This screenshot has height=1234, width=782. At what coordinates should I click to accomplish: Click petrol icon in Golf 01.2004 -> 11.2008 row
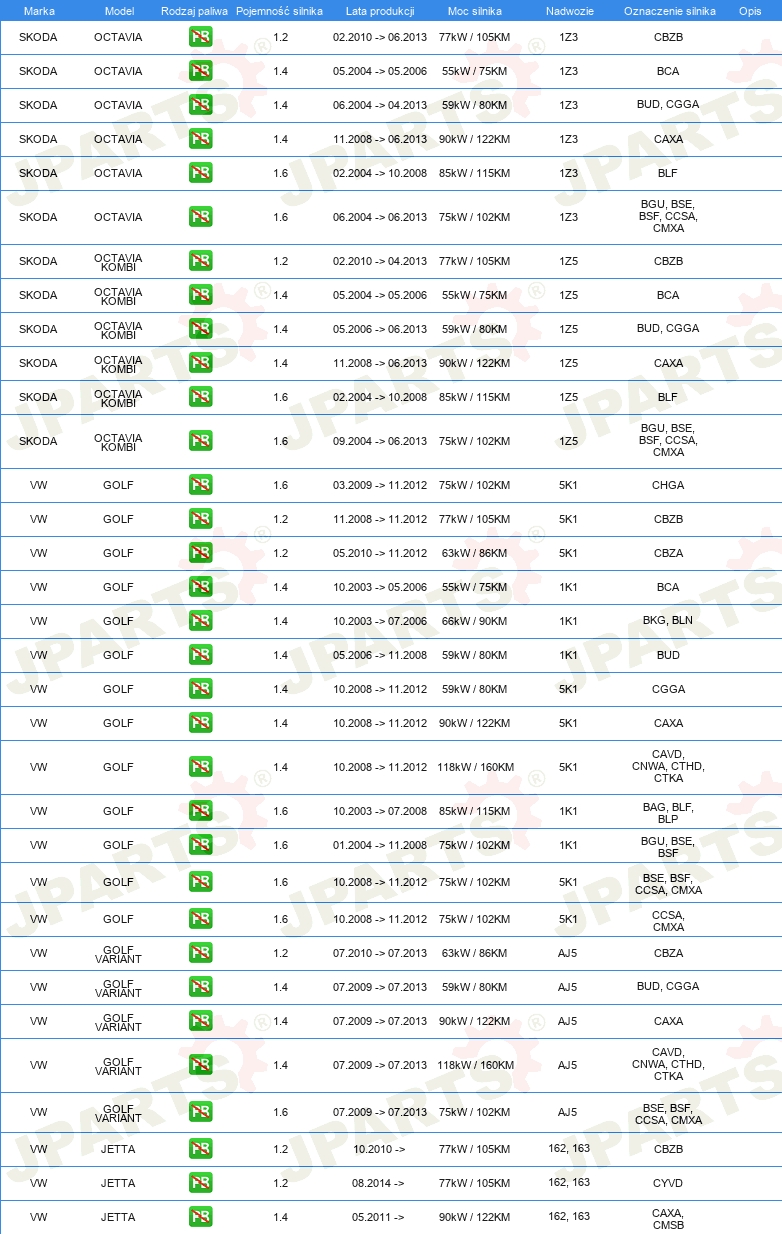[x=200, y=845]
